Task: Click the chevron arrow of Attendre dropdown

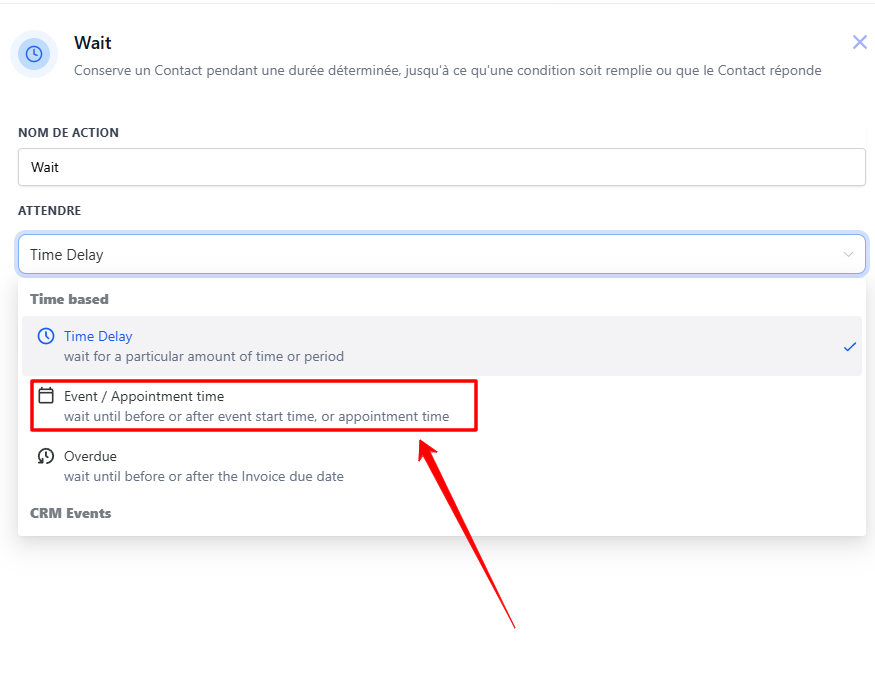Action: click(x=848, y=254)
